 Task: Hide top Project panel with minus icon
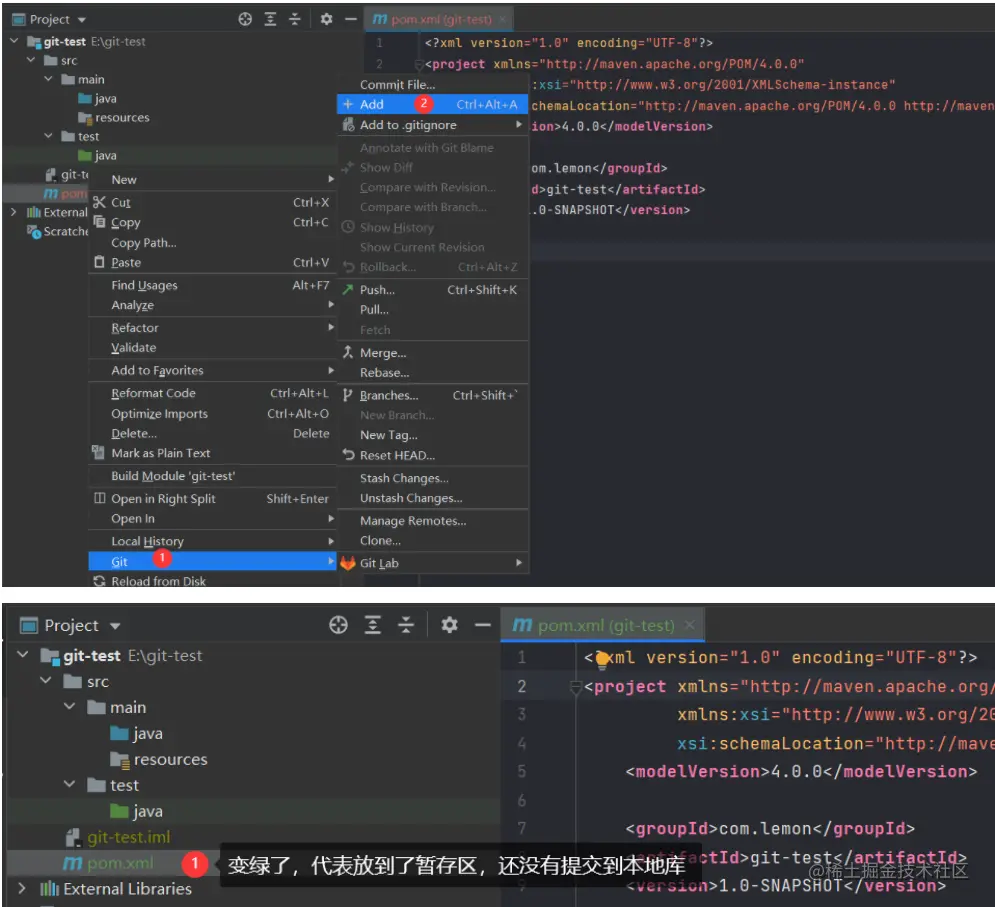coord(351,19)
